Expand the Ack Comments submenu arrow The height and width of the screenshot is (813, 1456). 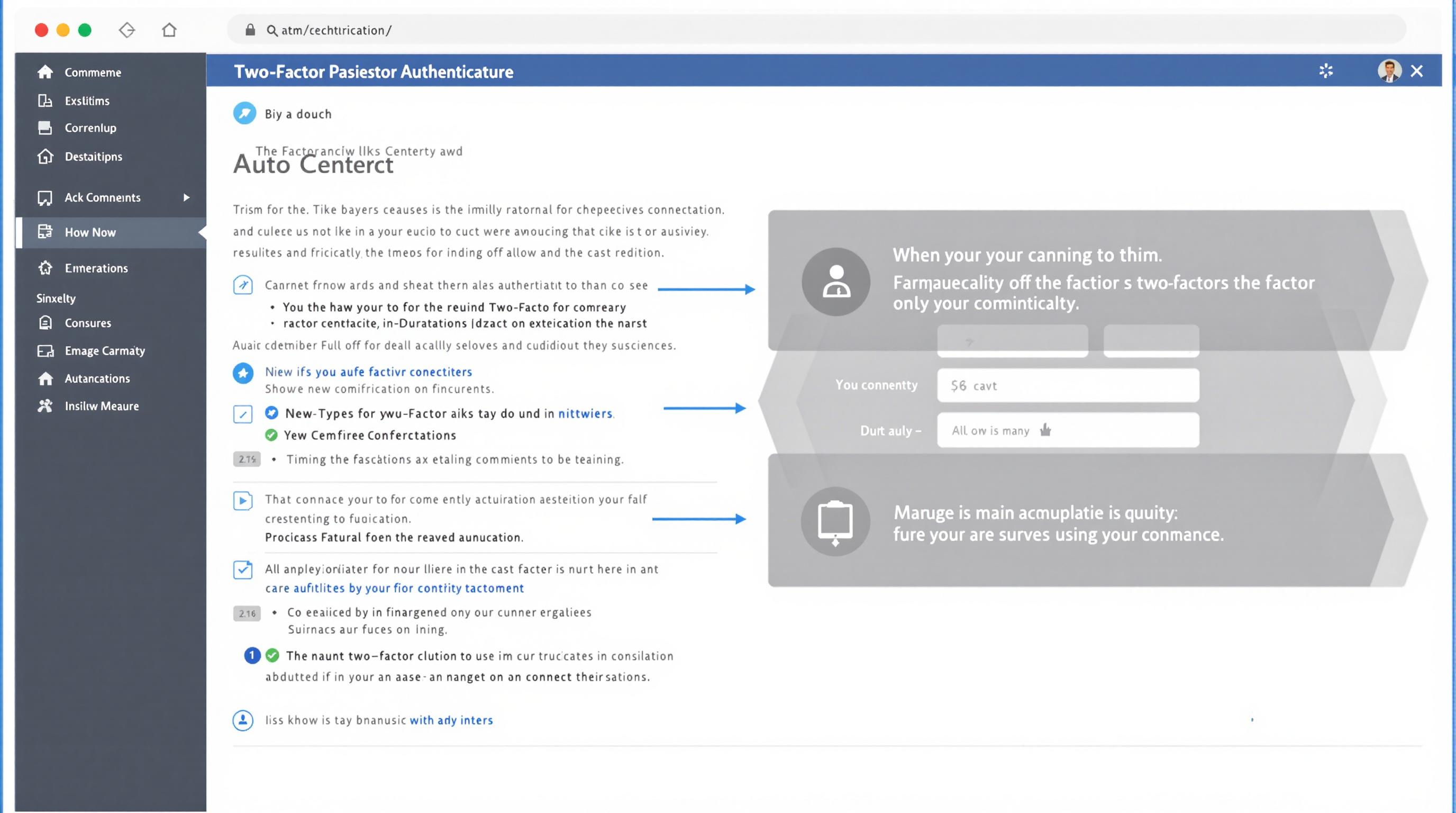click(187, 197)
